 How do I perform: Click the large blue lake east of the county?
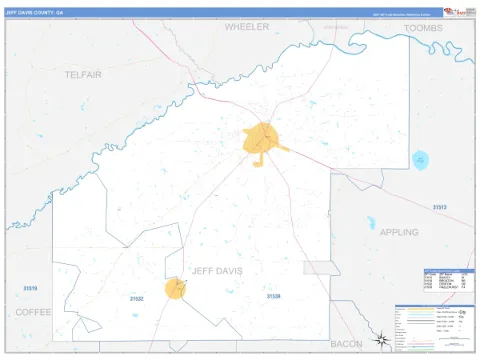click(x=420, y=160)
